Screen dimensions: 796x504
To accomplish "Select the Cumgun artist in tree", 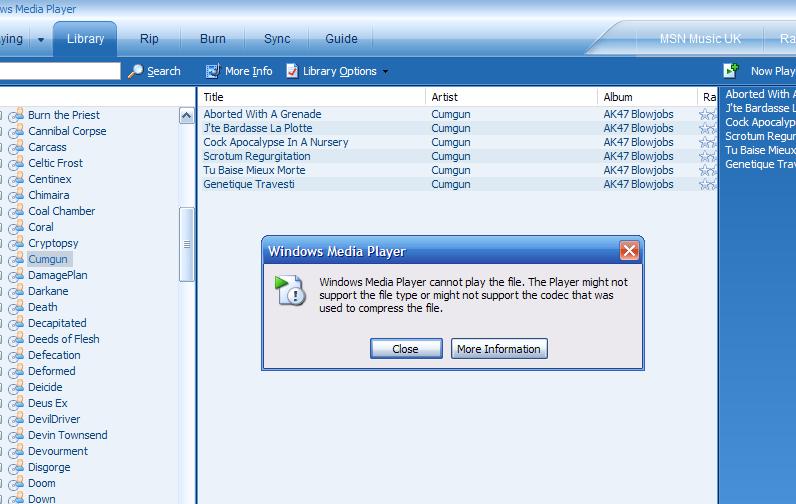I will coord(48,259).
